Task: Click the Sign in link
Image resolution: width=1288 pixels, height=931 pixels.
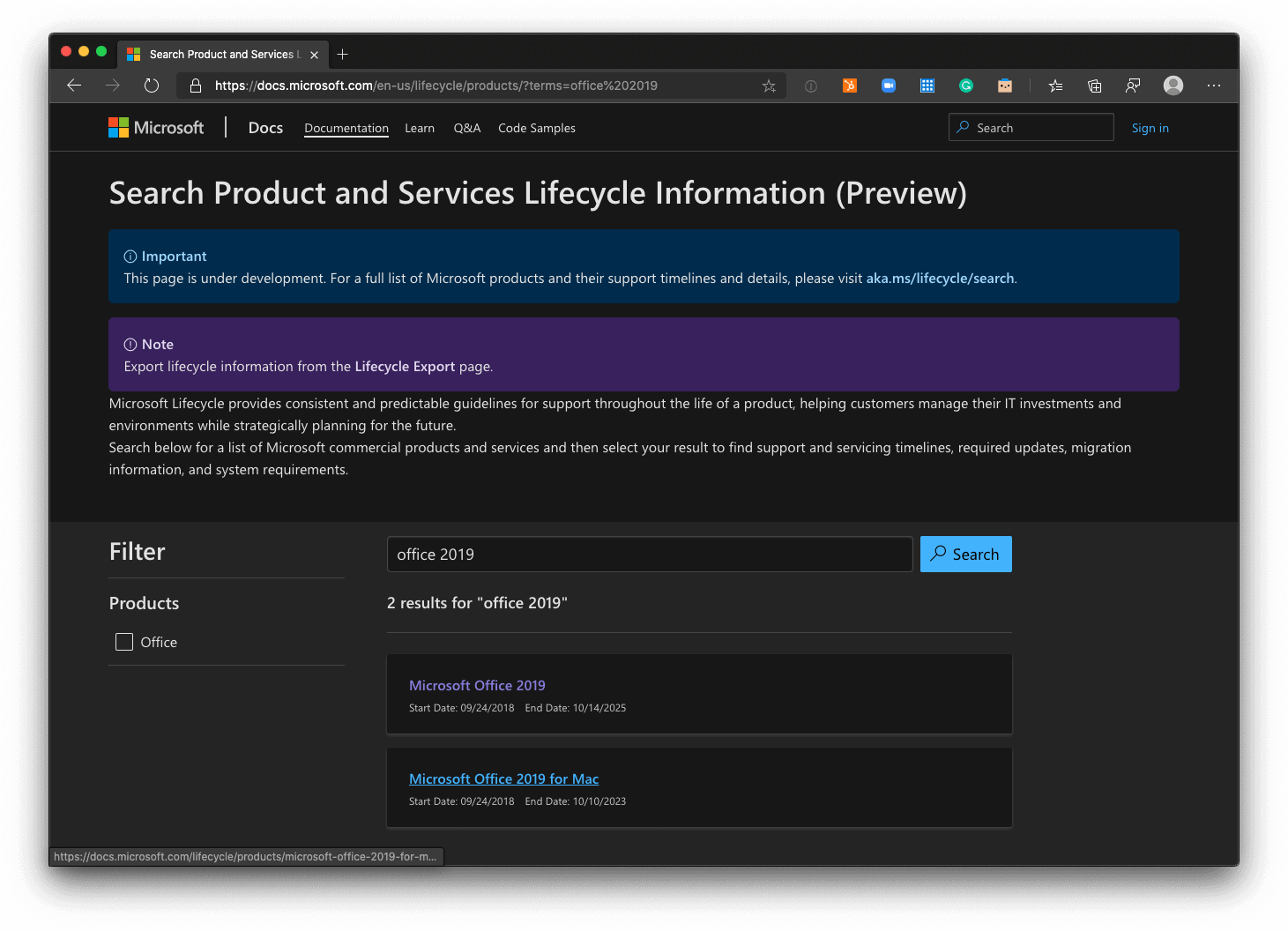Action: (1150, 128)
